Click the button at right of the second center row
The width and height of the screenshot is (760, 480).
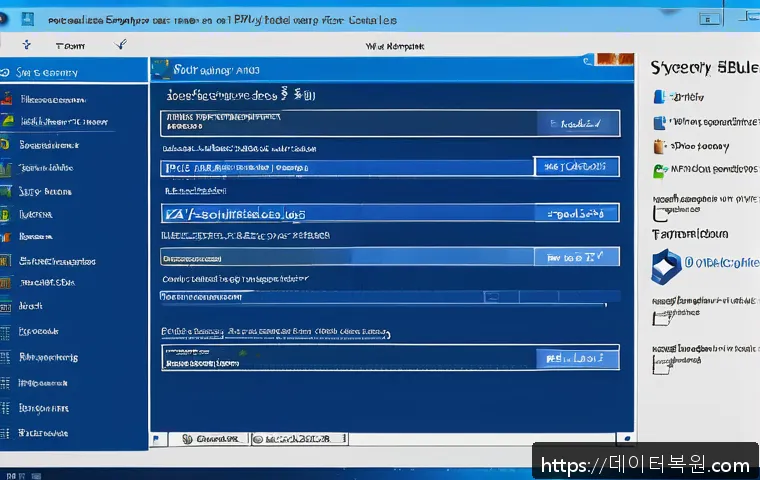pos(576,167)
